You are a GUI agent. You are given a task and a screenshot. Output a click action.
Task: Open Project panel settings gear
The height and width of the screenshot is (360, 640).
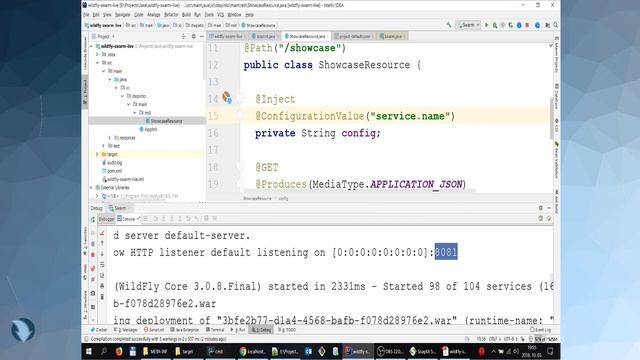click(193, 36)
